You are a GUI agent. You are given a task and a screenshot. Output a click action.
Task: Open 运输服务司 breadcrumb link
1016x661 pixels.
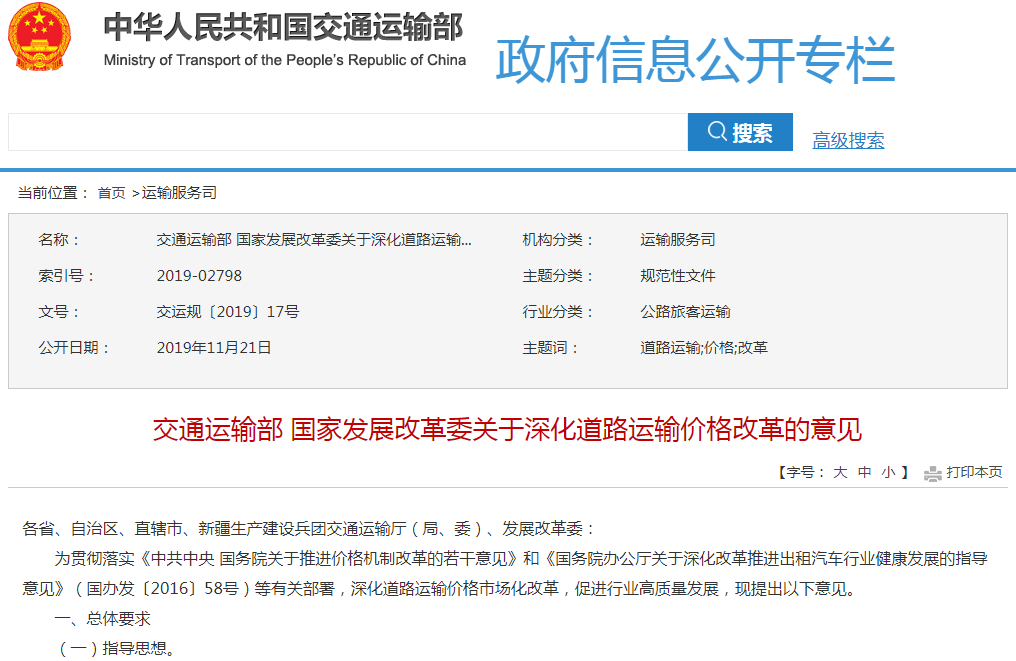pyautogui.click(x=179, y=193)
